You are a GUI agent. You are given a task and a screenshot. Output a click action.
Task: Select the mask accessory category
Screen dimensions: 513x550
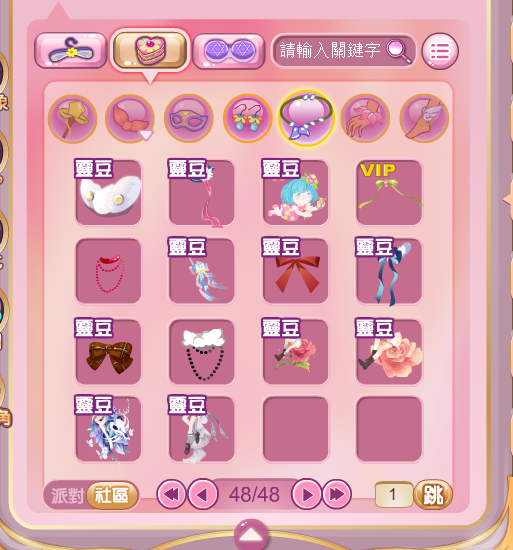pyautogui.click(x=189, y=118)
